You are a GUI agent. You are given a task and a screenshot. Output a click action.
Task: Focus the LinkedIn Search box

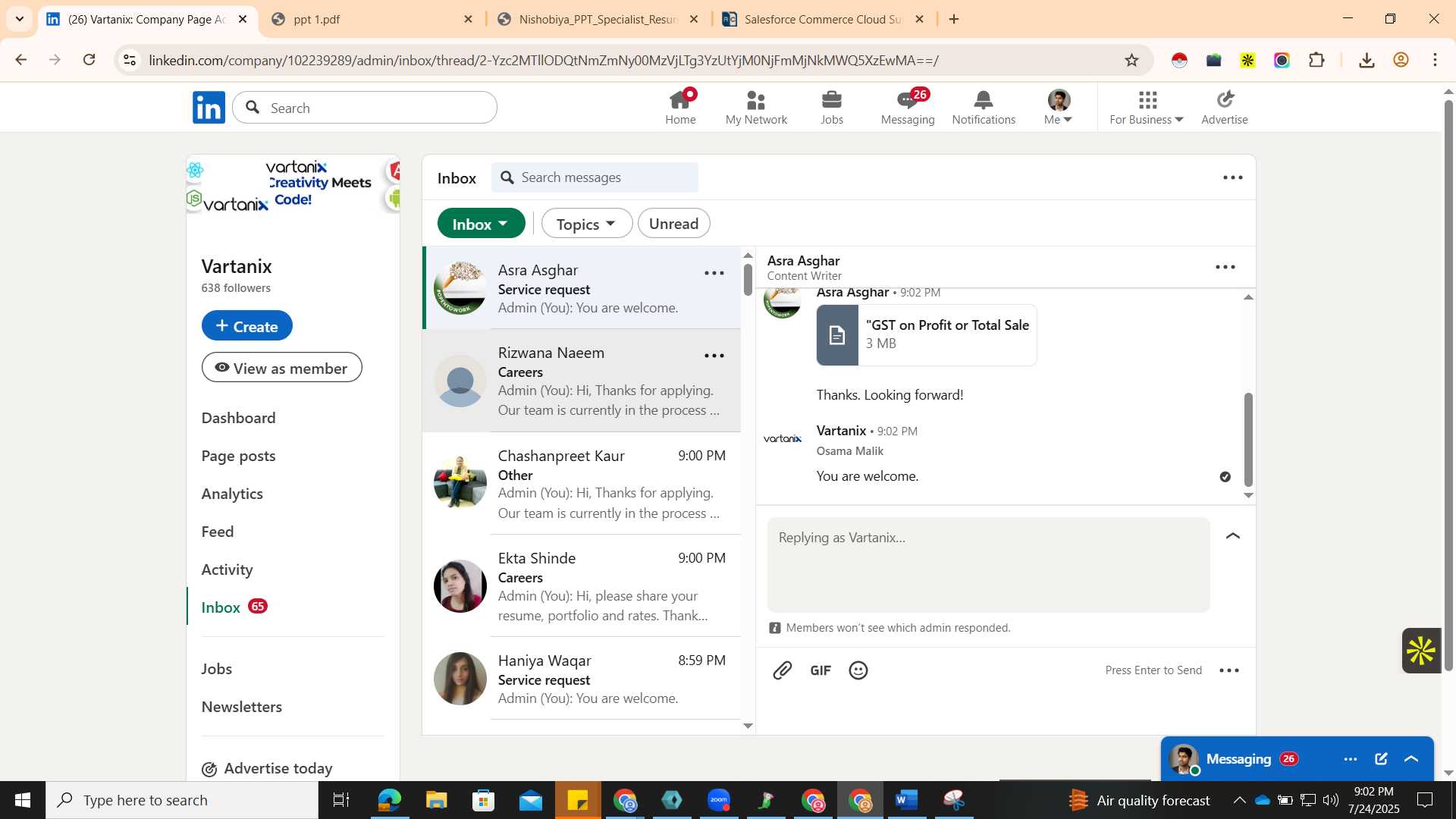click(x=365, y=108)
